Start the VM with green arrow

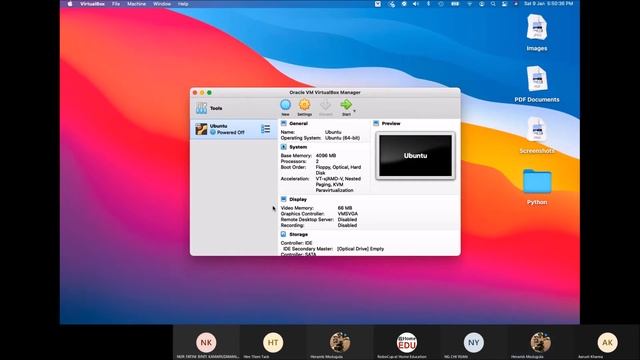click(x=346, y=105)
